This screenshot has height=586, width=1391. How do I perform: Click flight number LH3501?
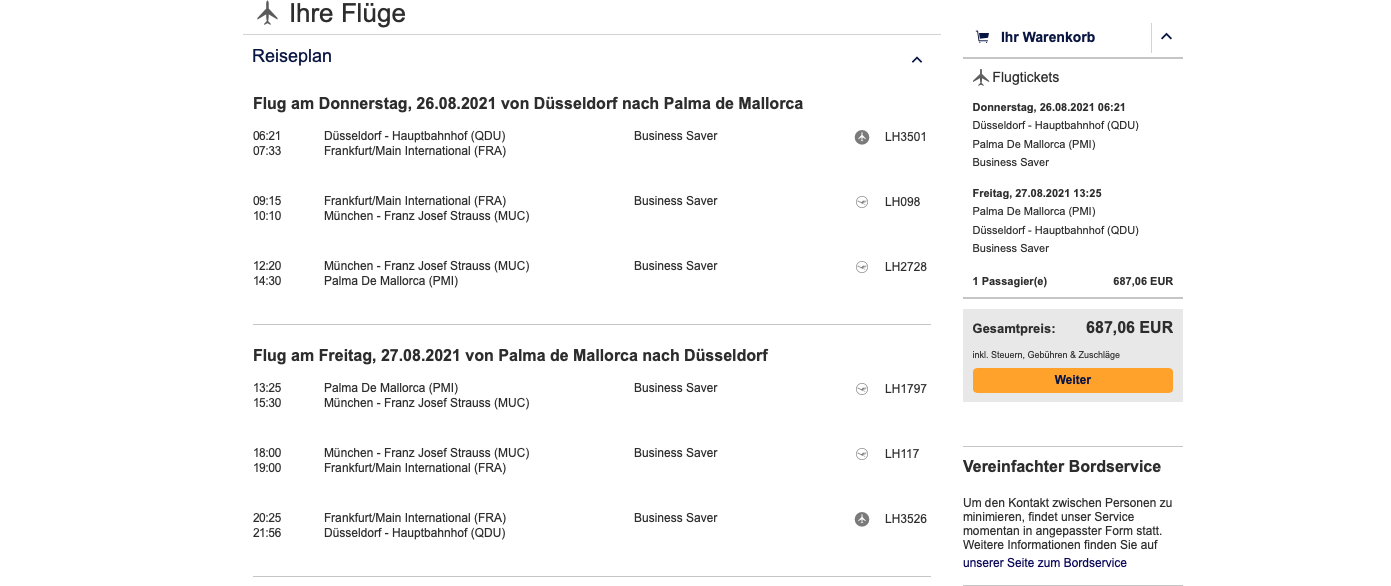tap(905, 137)
